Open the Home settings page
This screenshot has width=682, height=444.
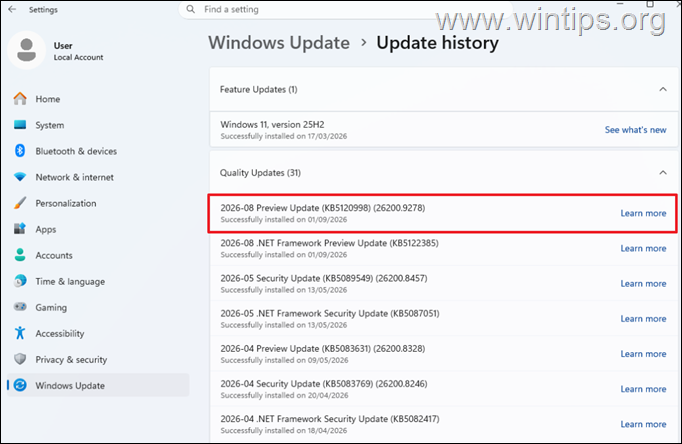(98, 99)
